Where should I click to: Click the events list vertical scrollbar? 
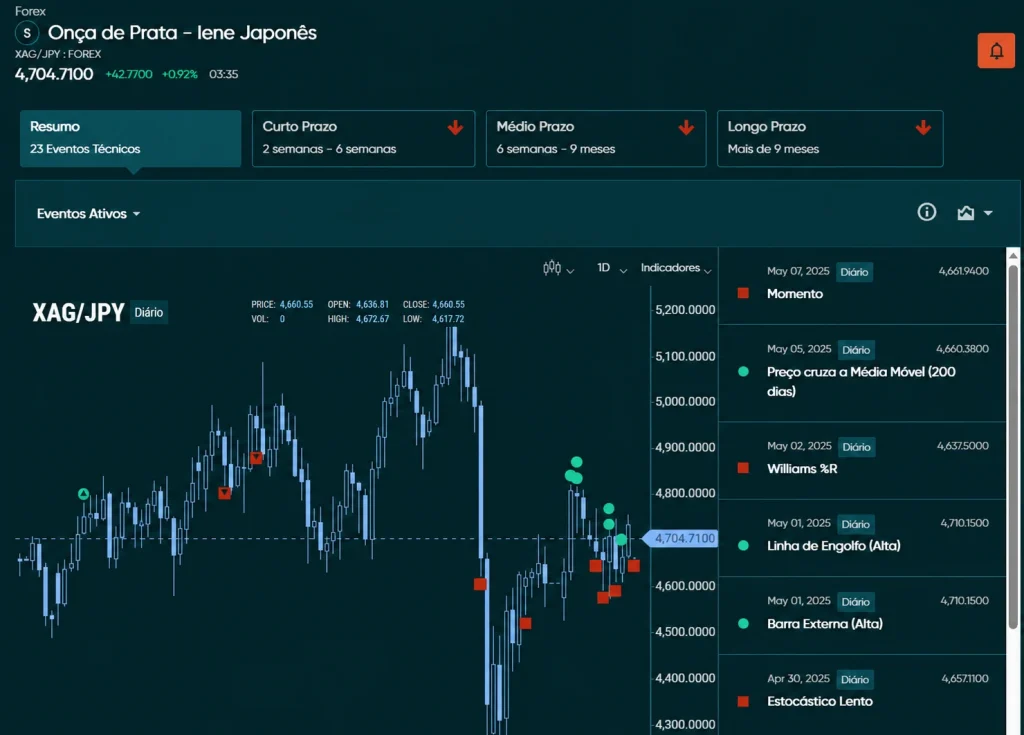[x=1013, y=446]
